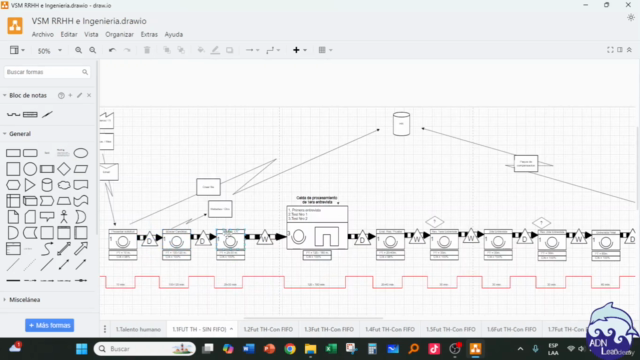Open the Extras menu
Viewport: 640px width, 360px height.
[x=149, y=34]
